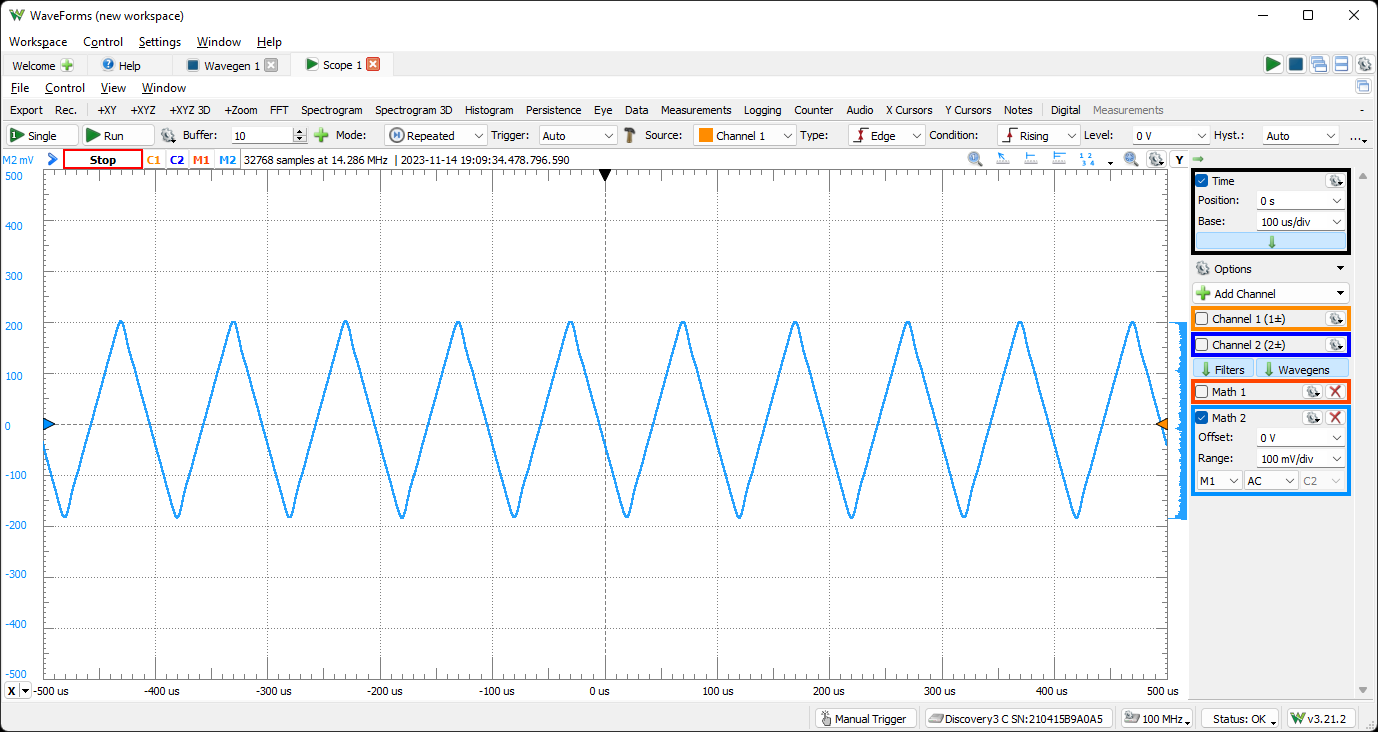This screenshot has width=1378, height=732.
Task: Switch to the Wavegen 1 tab
Action: point(230,64)
